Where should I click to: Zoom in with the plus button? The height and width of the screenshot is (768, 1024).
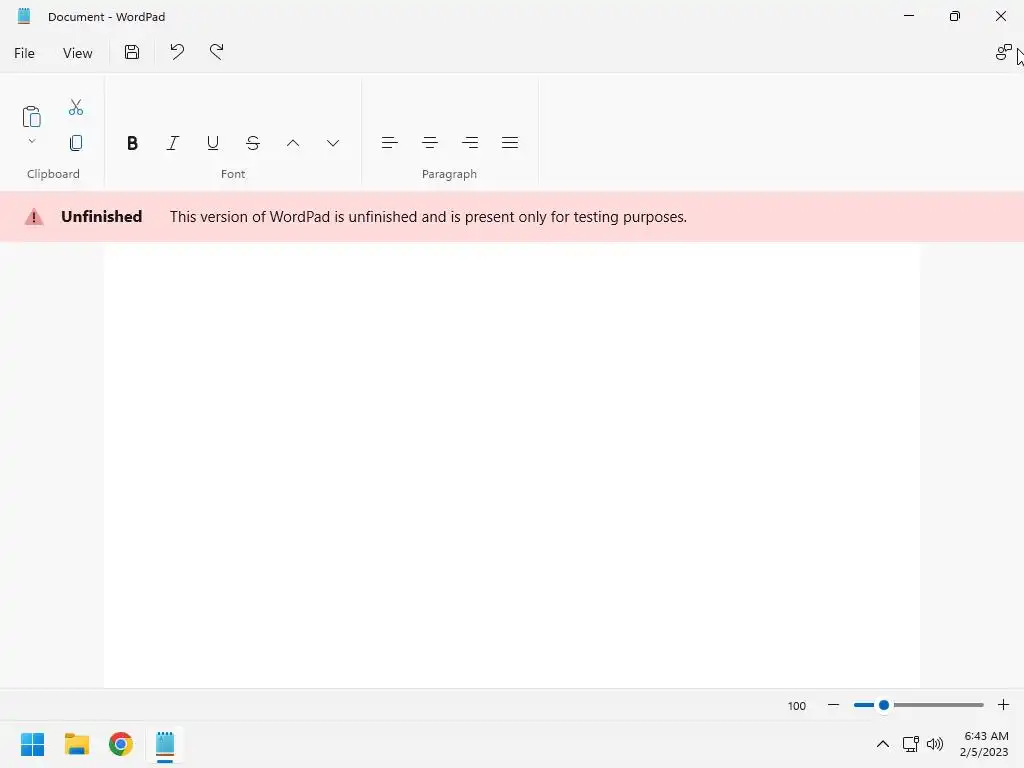[1004, 705]
